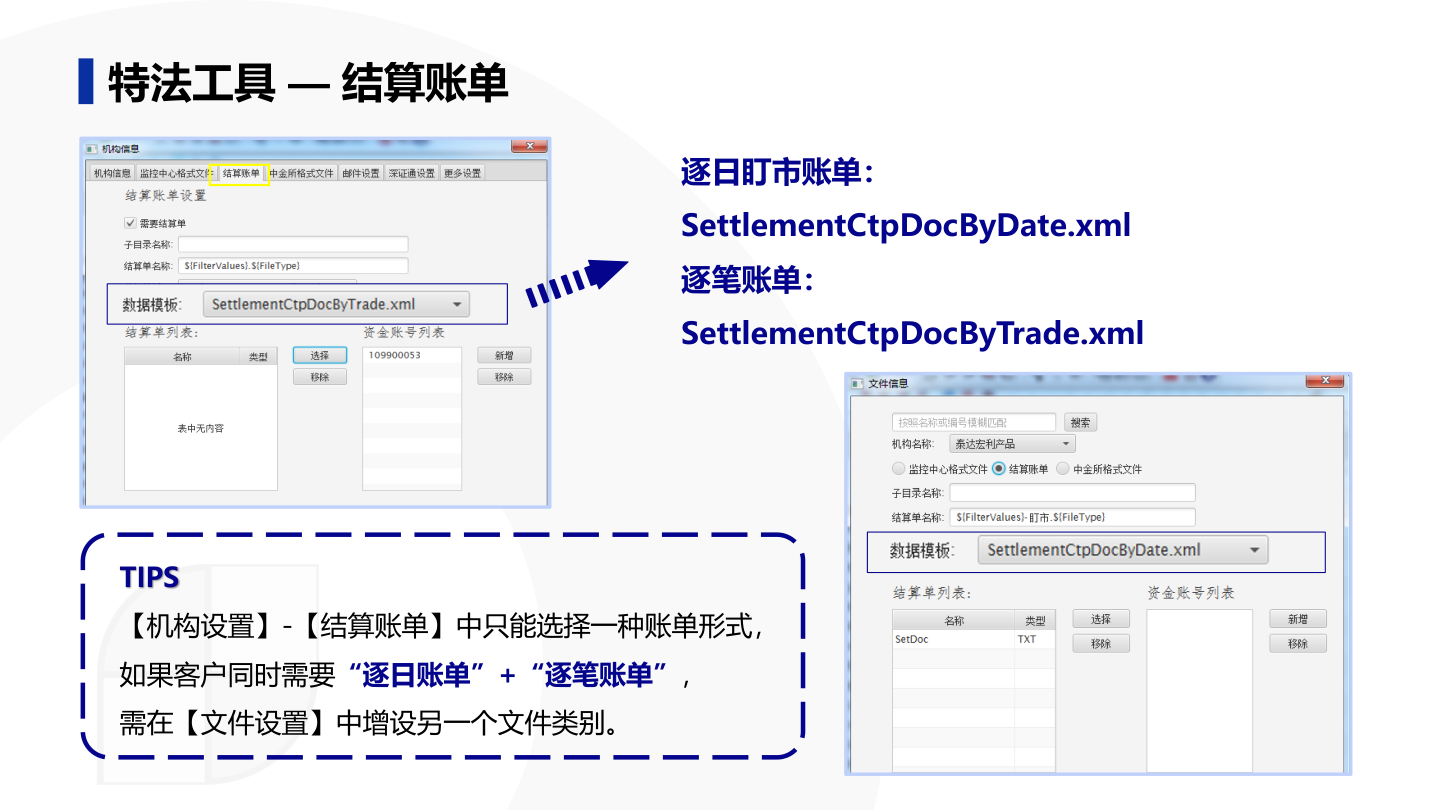Image resolution: width=1440 pixels, height=810 pixels.
Task: Toggle the 需要结算单 checkbox
Action: click(130, 223)
